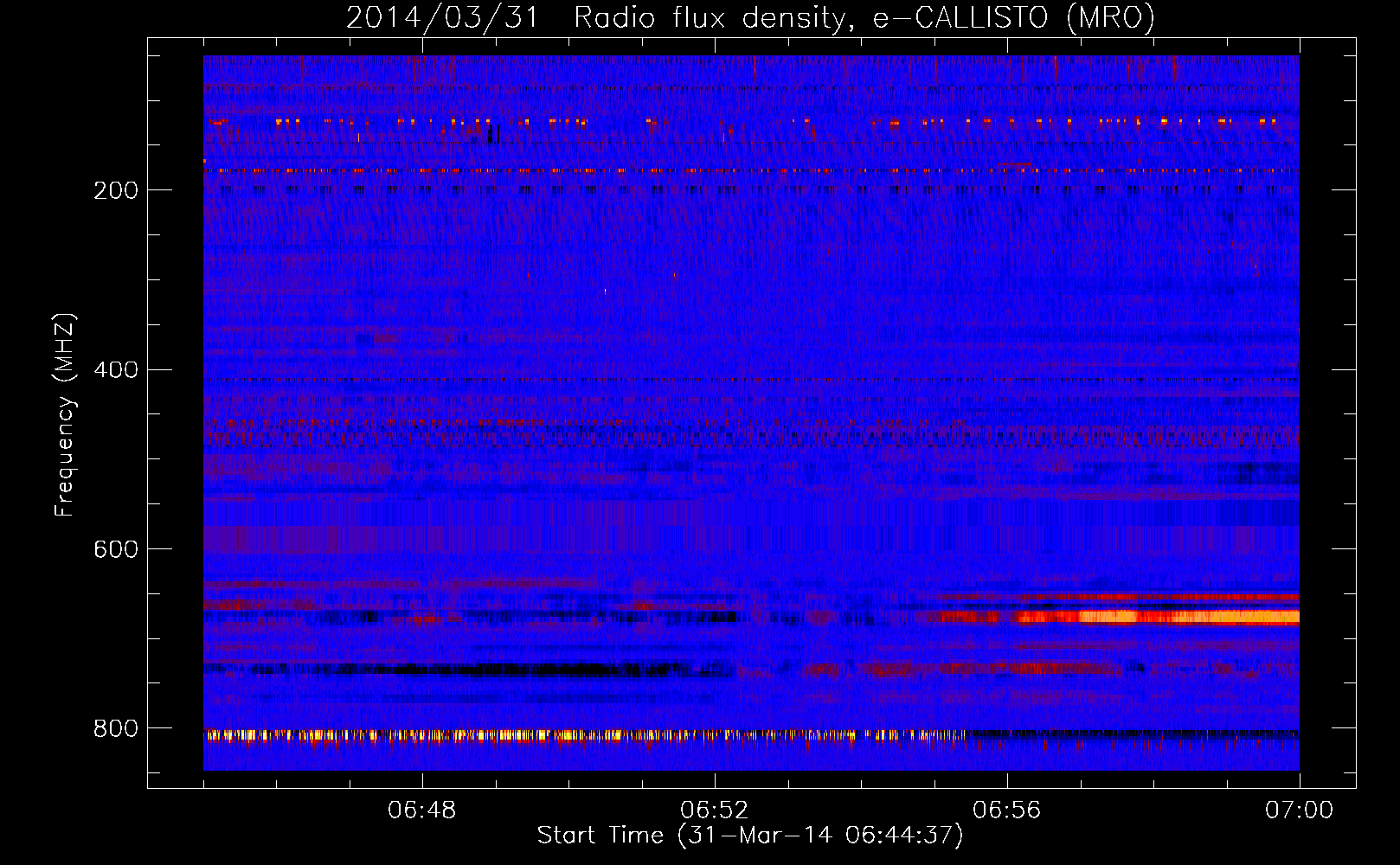Click the plot title "Radio flux density, e-CALLISTO (MRO)"
The width and height of the screenshot is (1400, 865).
pos(864,18)
